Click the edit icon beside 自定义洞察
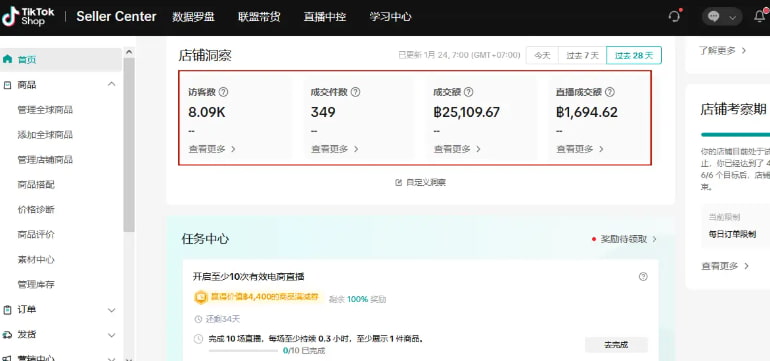 coord(399,182)
